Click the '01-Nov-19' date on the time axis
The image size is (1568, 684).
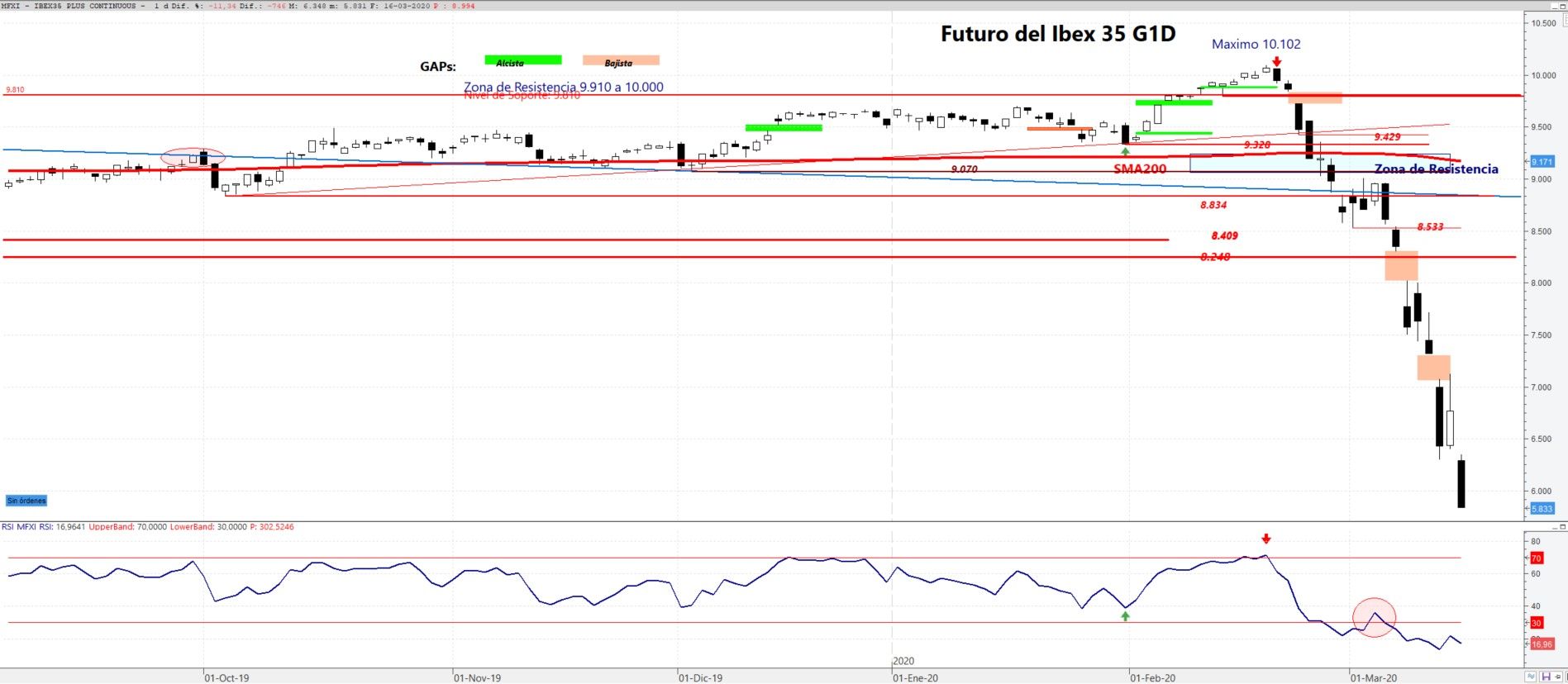coord(477,678)
